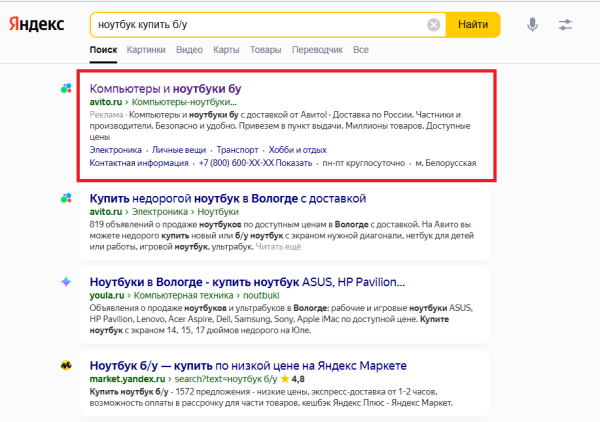This screenshot has width=600, height=422.
Task: Click Avito favicon beside the ad result
Action: coord(66,88)
